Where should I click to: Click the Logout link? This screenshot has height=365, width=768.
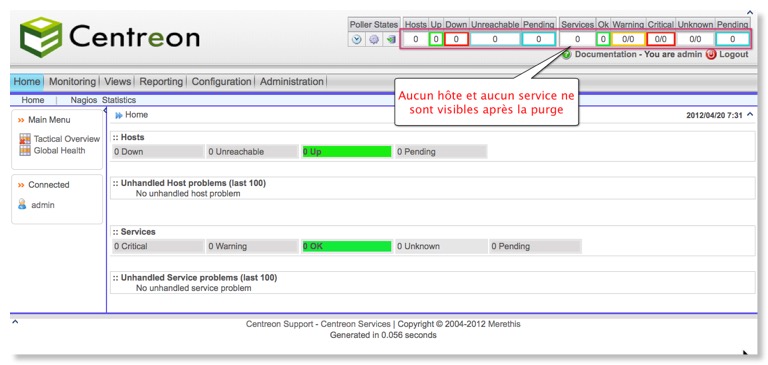coord(734,54)
